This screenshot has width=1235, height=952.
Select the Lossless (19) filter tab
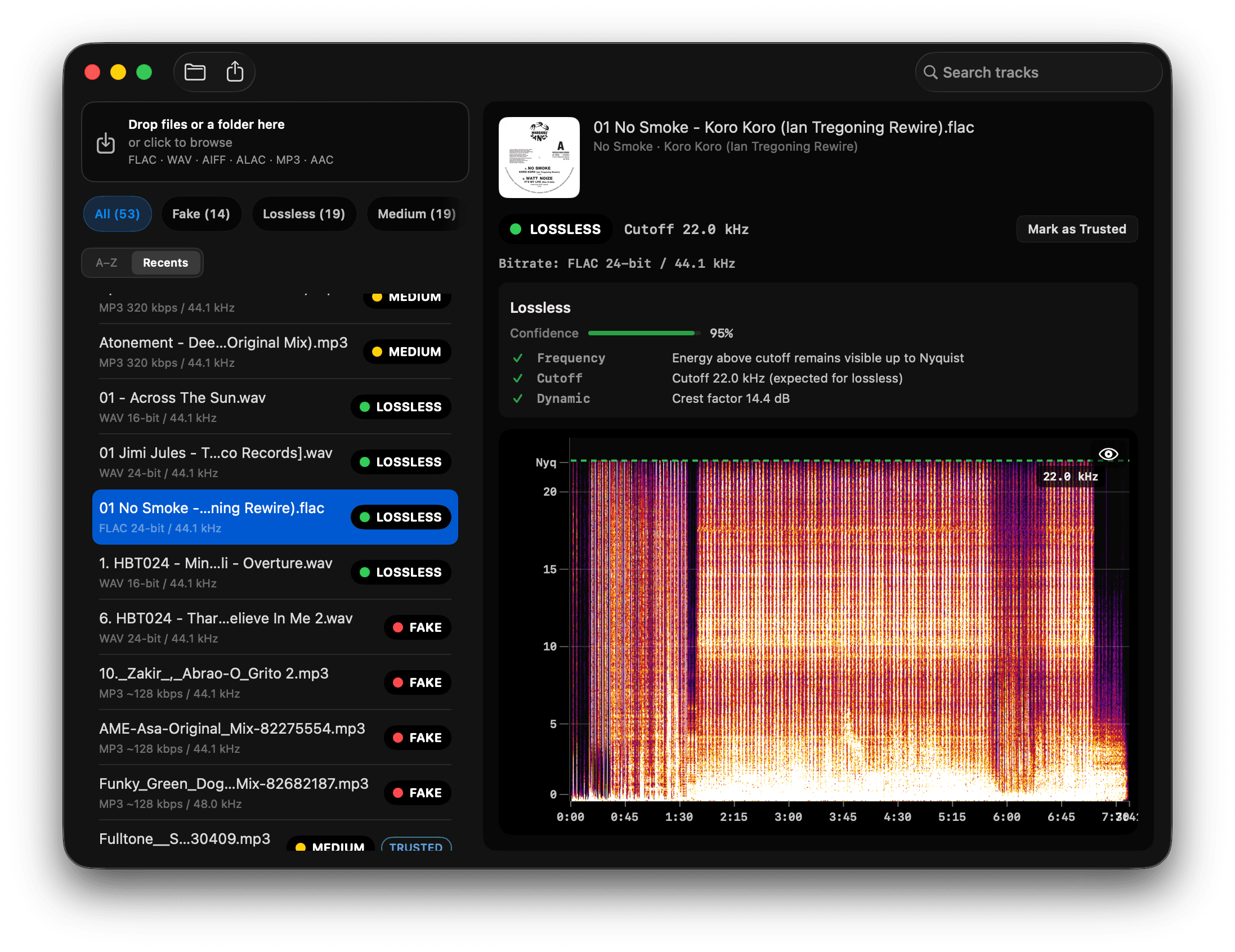[x=303, y=214]
